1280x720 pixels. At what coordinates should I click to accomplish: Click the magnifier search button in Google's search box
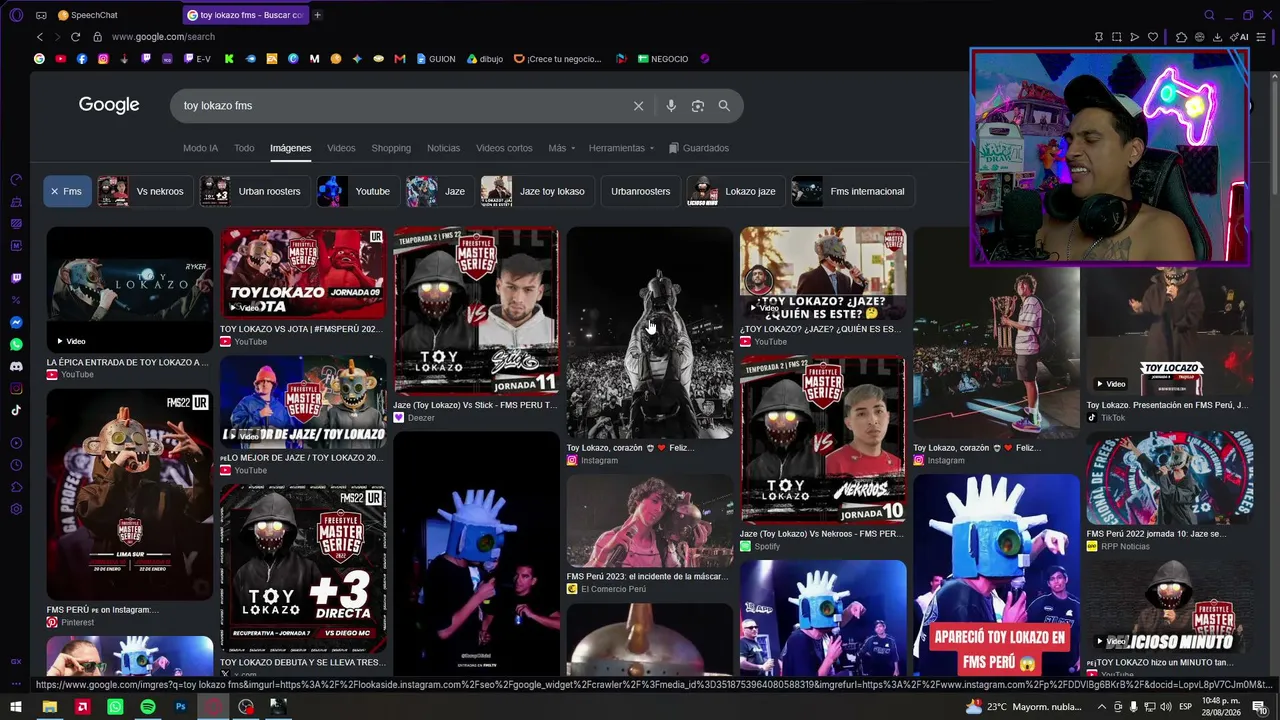click(724, 106)
